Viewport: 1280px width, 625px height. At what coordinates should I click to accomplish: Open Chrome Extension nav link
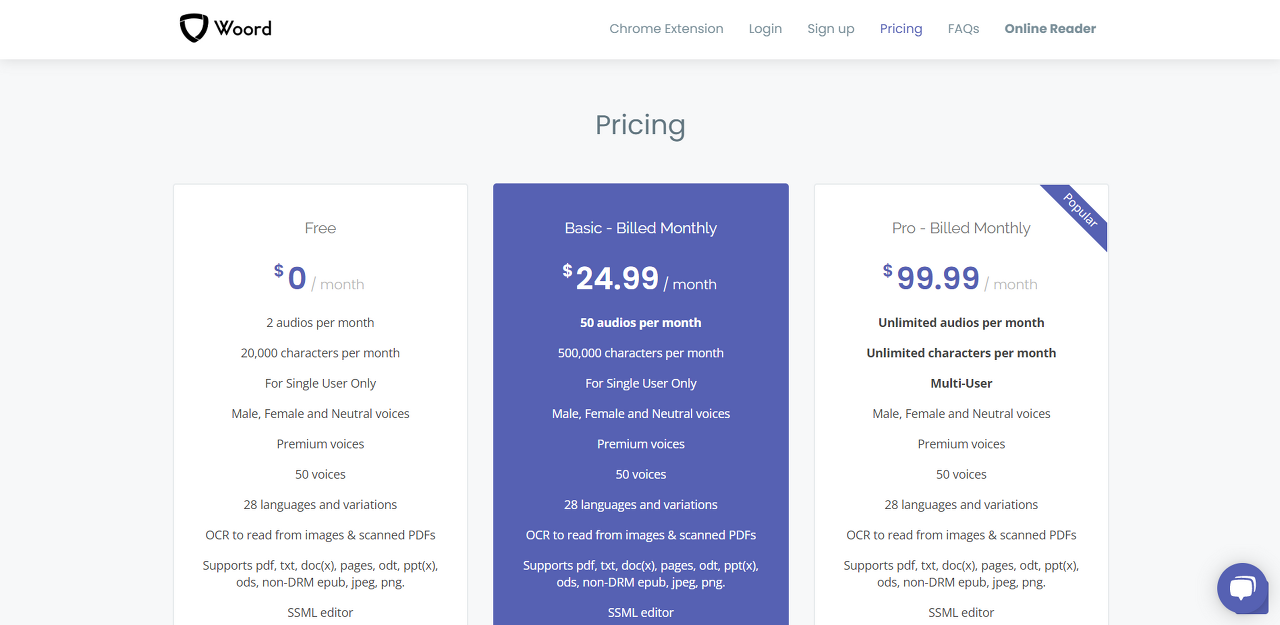[666, 29]
